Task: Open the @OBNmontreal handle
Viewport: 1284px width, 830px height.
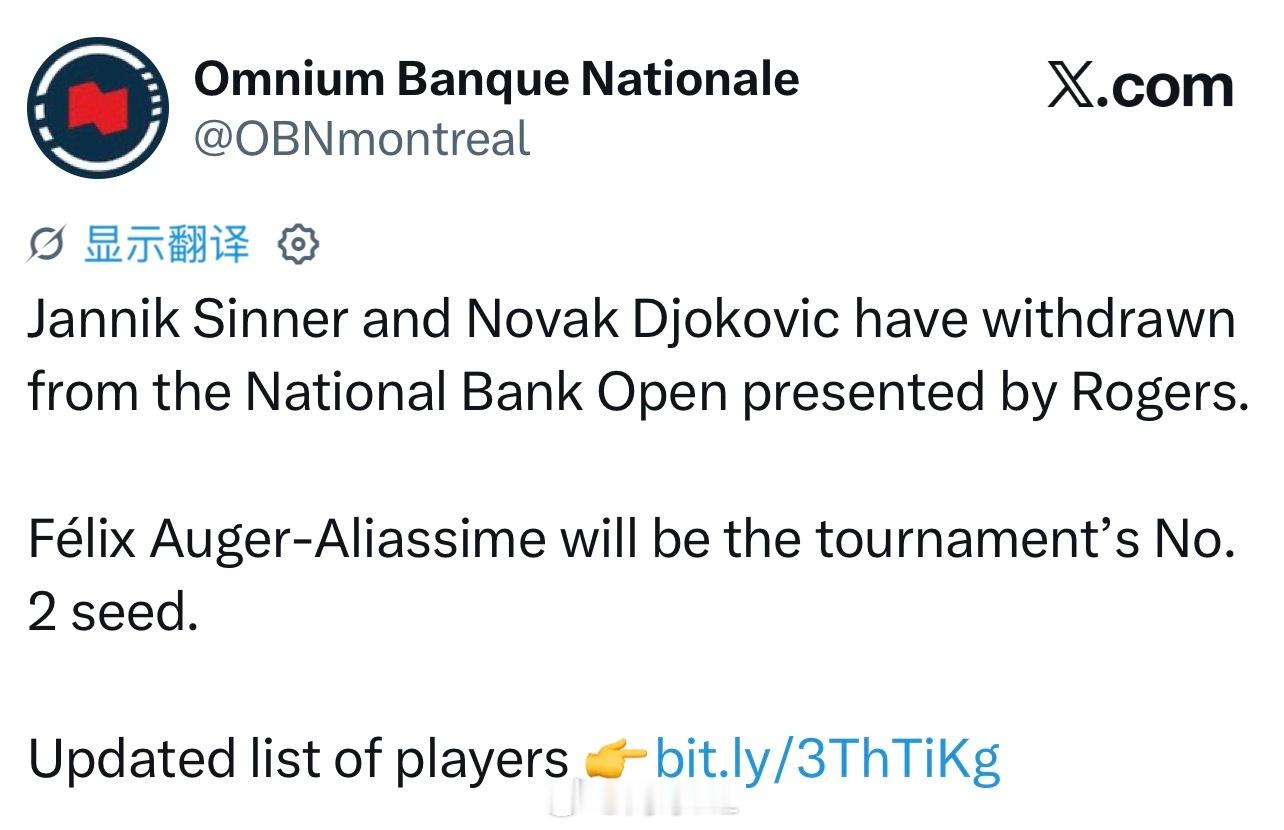Action: [x=360, y=138]
